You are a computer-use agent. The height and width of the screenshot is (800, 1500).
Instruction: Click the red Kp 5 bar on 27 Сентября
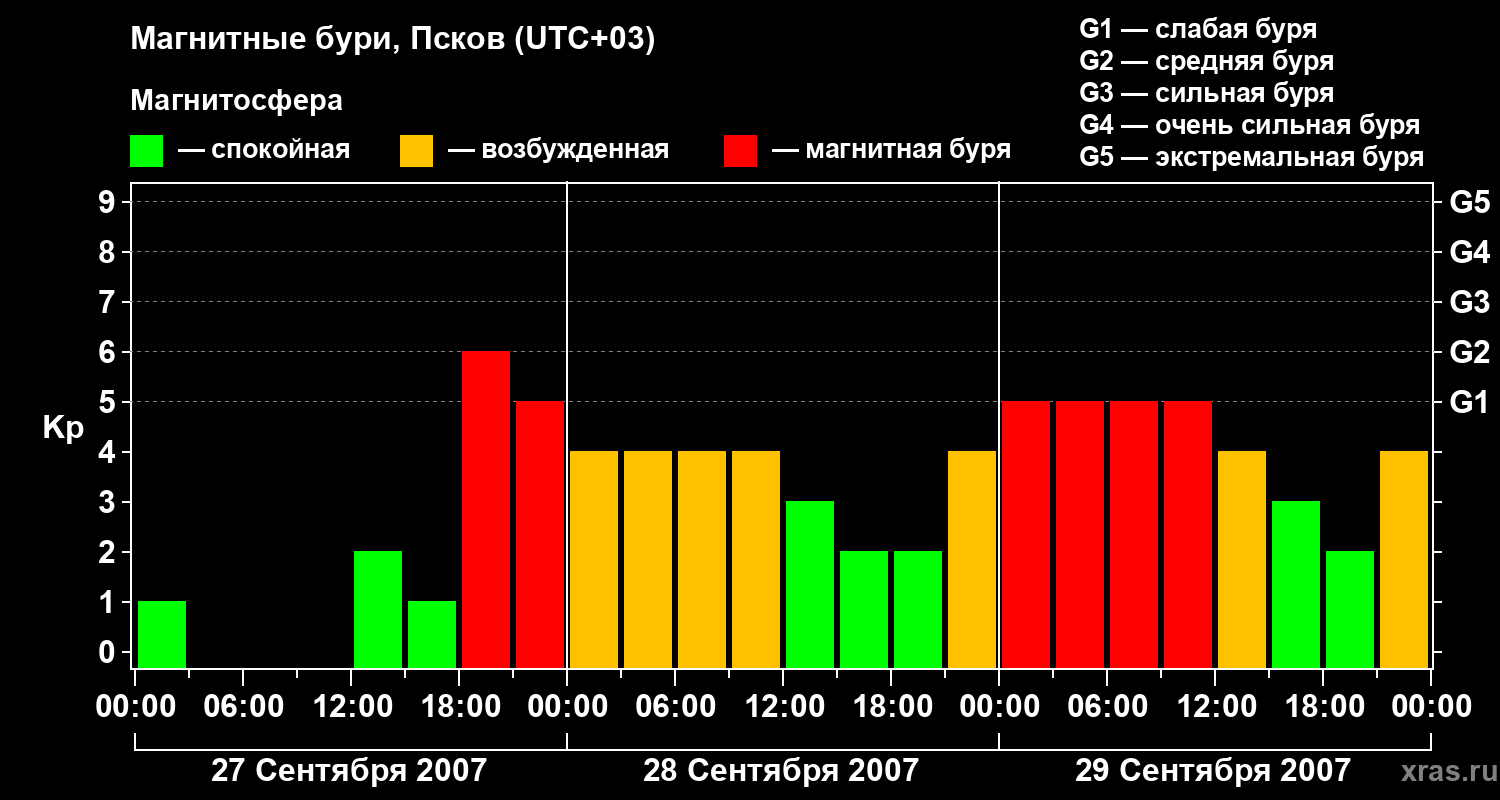(x=540, y=534)
